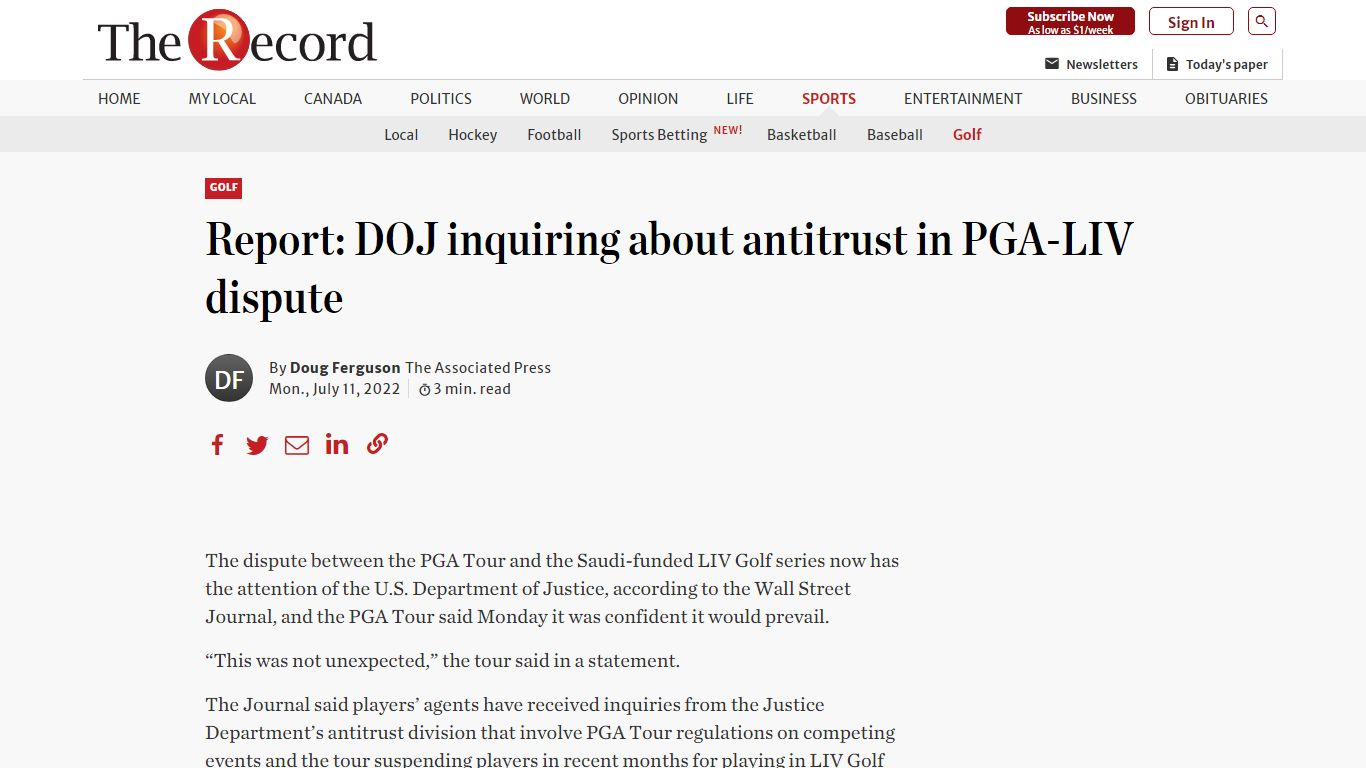
Task: Open BUSINESS section
Action: [1104, 98]
